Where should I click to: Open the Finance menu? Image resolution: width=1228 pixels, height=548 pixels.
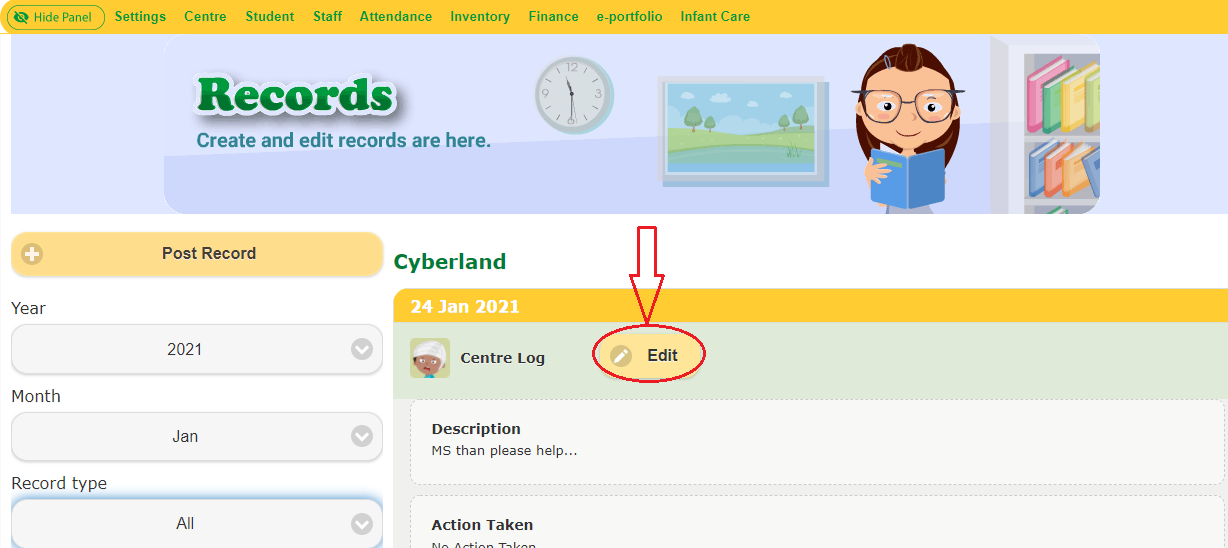tap(553, 17)
